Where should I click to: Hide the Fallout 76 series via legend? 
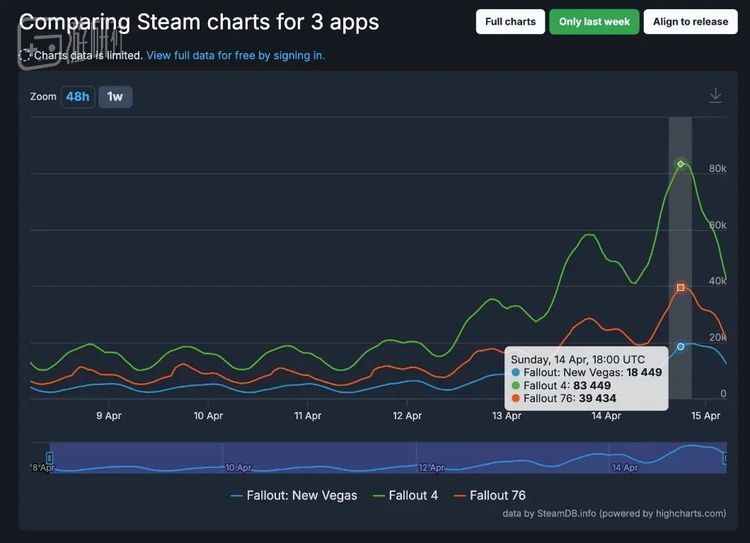(x=490, y=496)
